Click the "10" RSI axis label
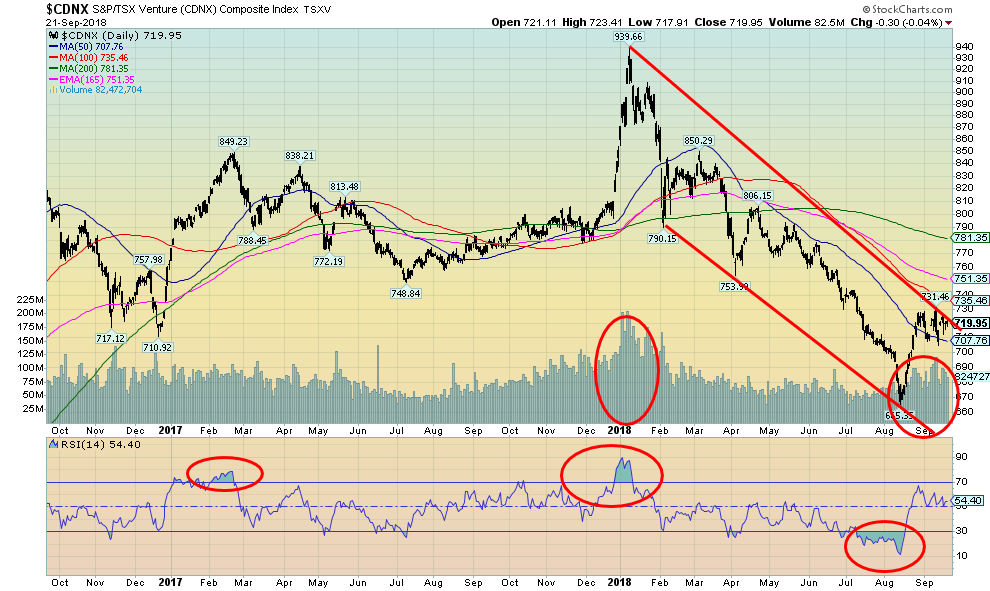 [x=961, y=556]
